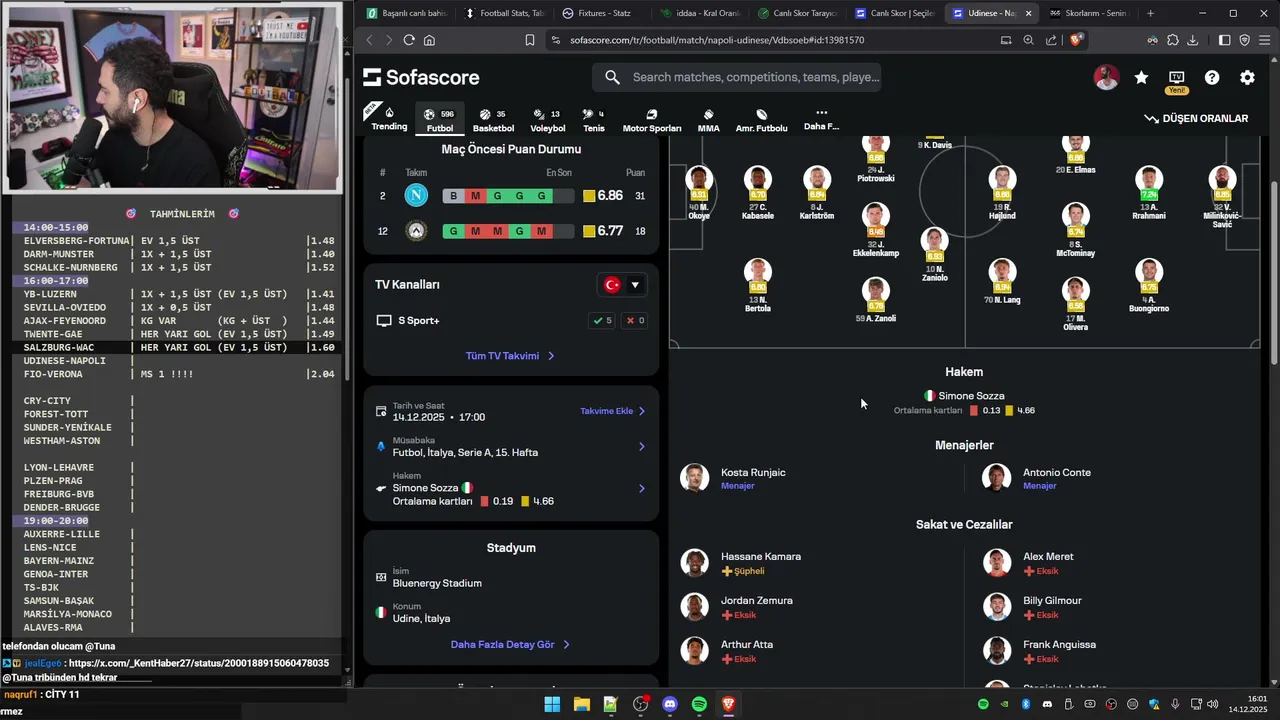Viewport: 1280px width, 720px height.
Task: Open injured player Frank Anguissa
Action: (x=1059, y=644)
